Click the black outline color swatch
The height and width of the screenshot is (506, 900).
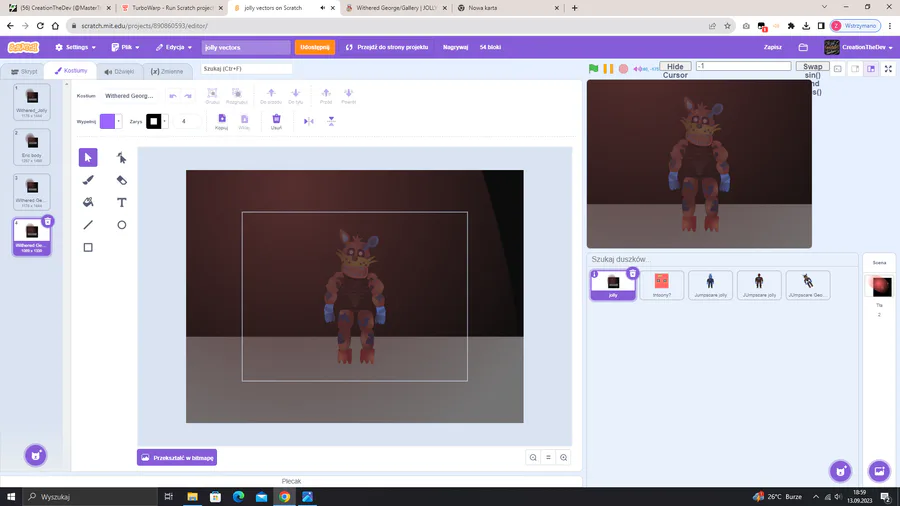(x=153, y=121)
